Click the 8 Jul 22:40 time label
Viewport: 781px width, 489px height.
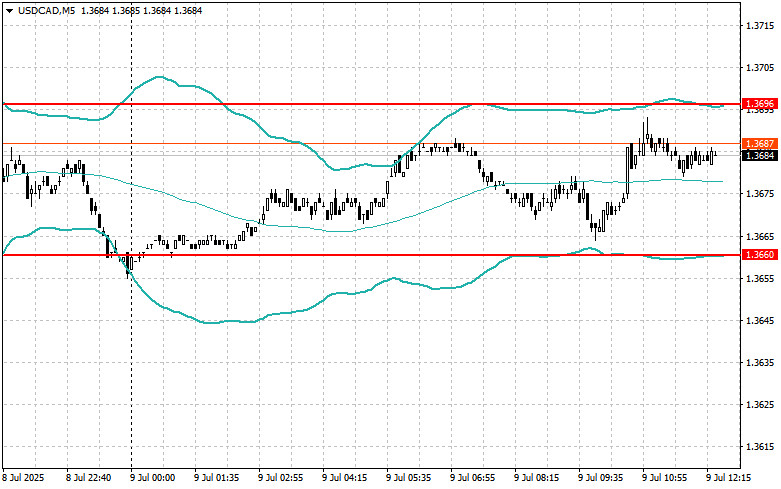coord(89,478)
